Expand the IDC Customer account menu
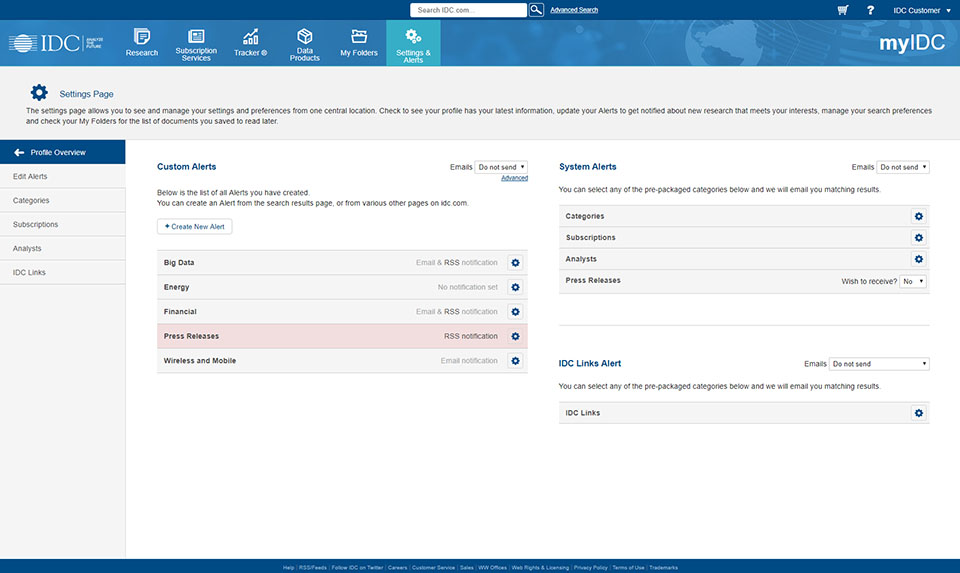The height and width of the screenshot is (573, 960). [x=921, y=10]
